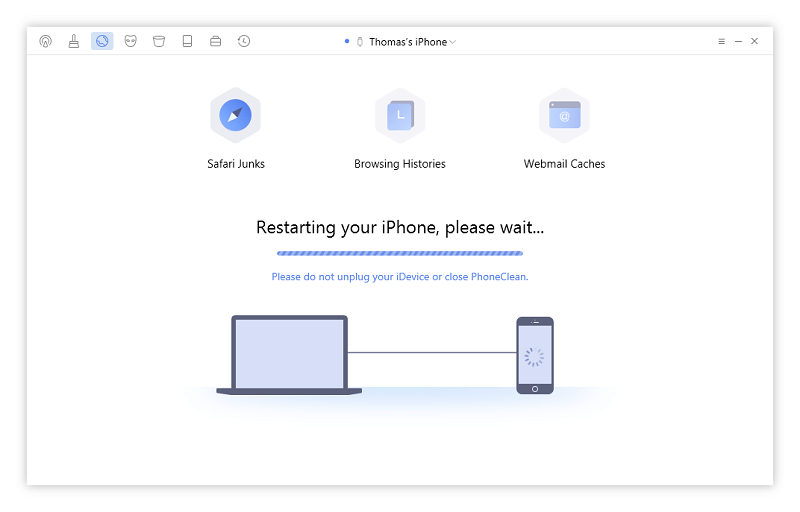
Task: Click the laptop illustration
Action: point(289,355)
